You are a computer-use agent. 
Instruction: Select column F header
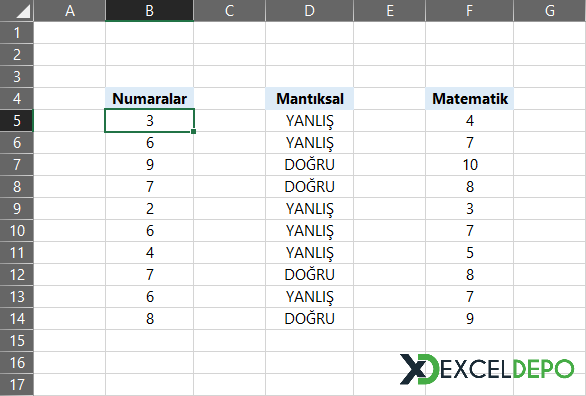469,10
